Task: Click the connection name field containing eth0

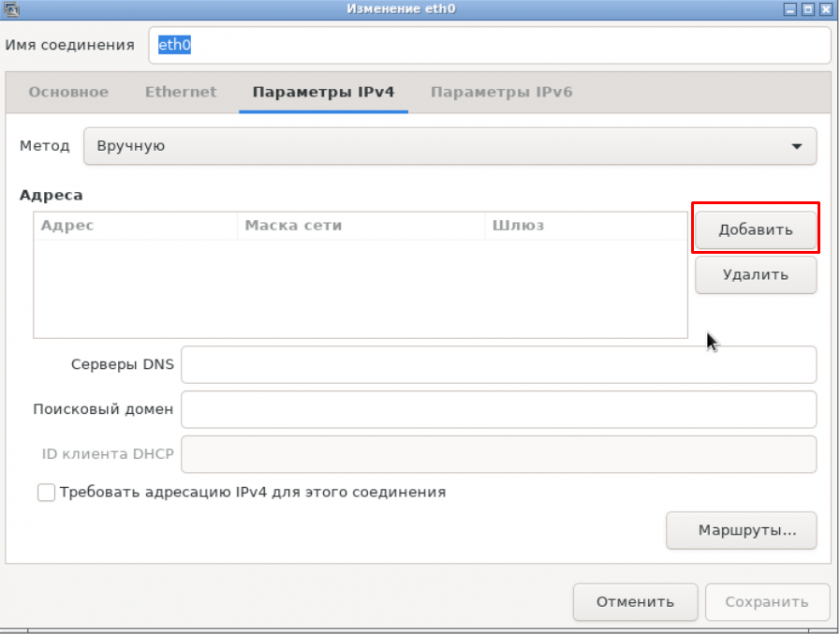Action: [x=490, y=45]
